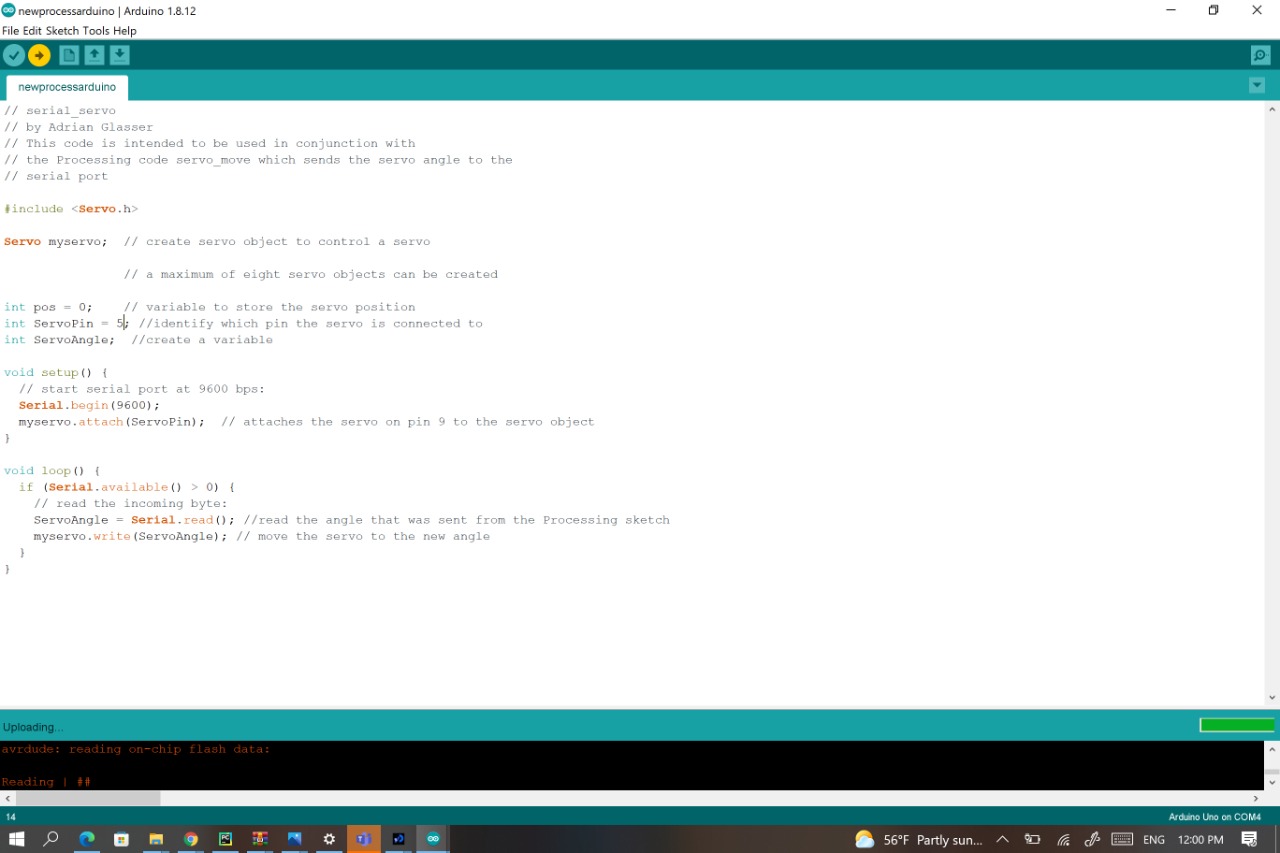The image size is (1280, 853).
Task: Click the ENG language indicator
Action: [1154, 840]
